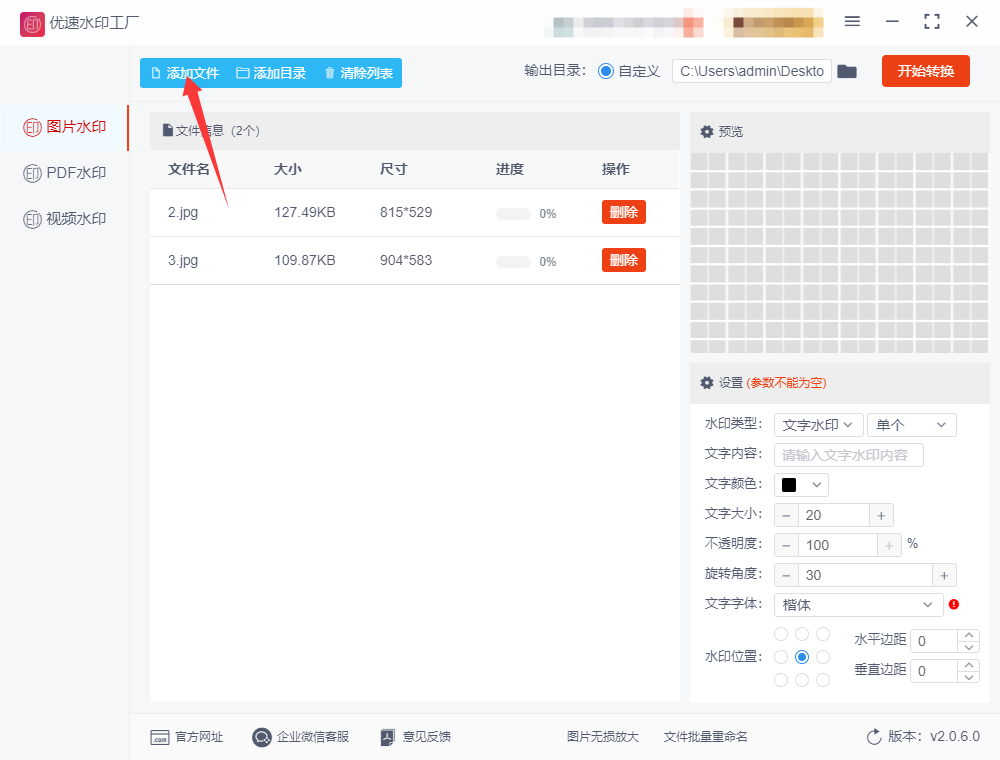
Task: Click 添加文件 button
Action: [185, 73]
